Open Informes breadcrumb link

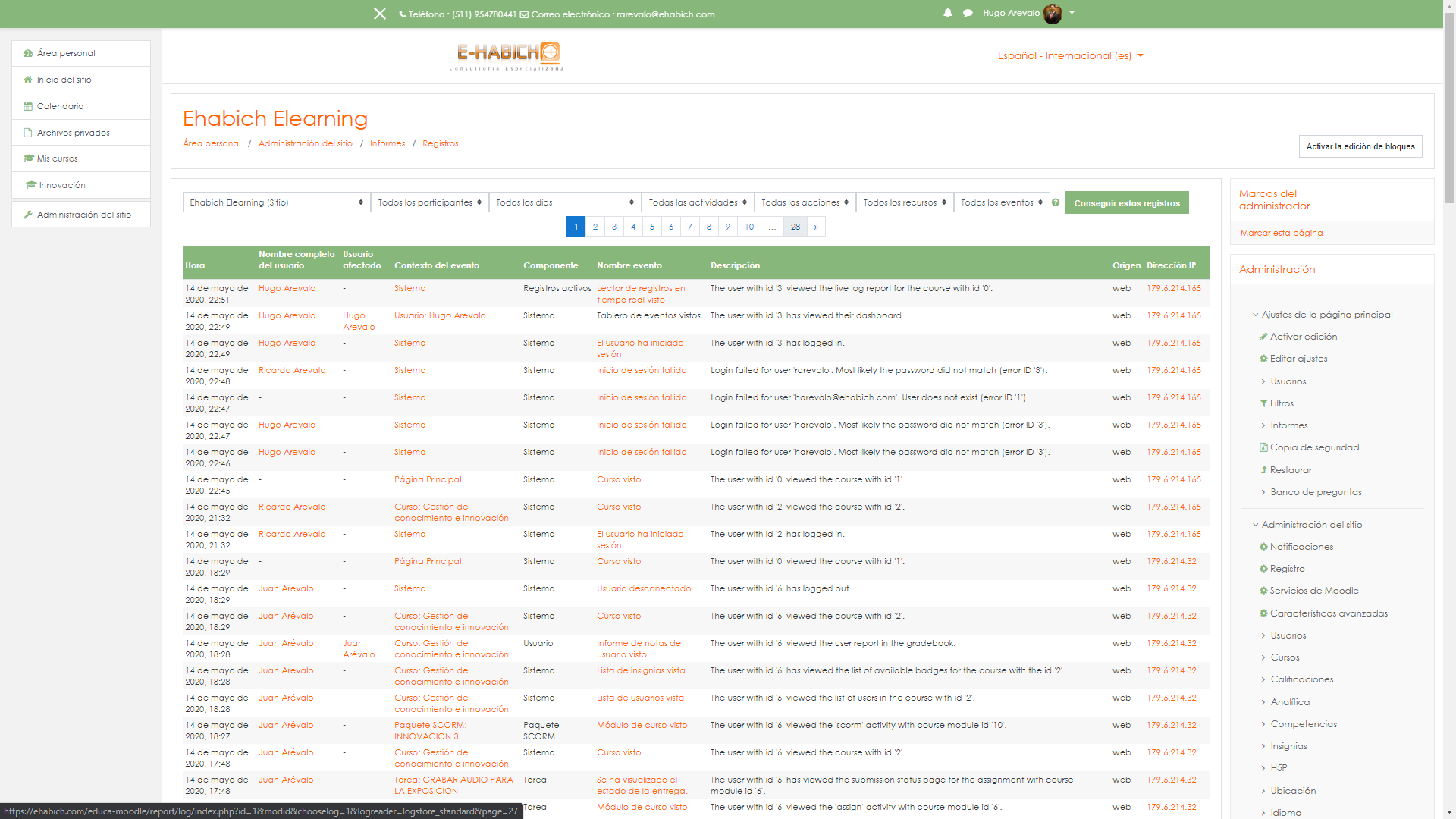click(x=388, y=143)
